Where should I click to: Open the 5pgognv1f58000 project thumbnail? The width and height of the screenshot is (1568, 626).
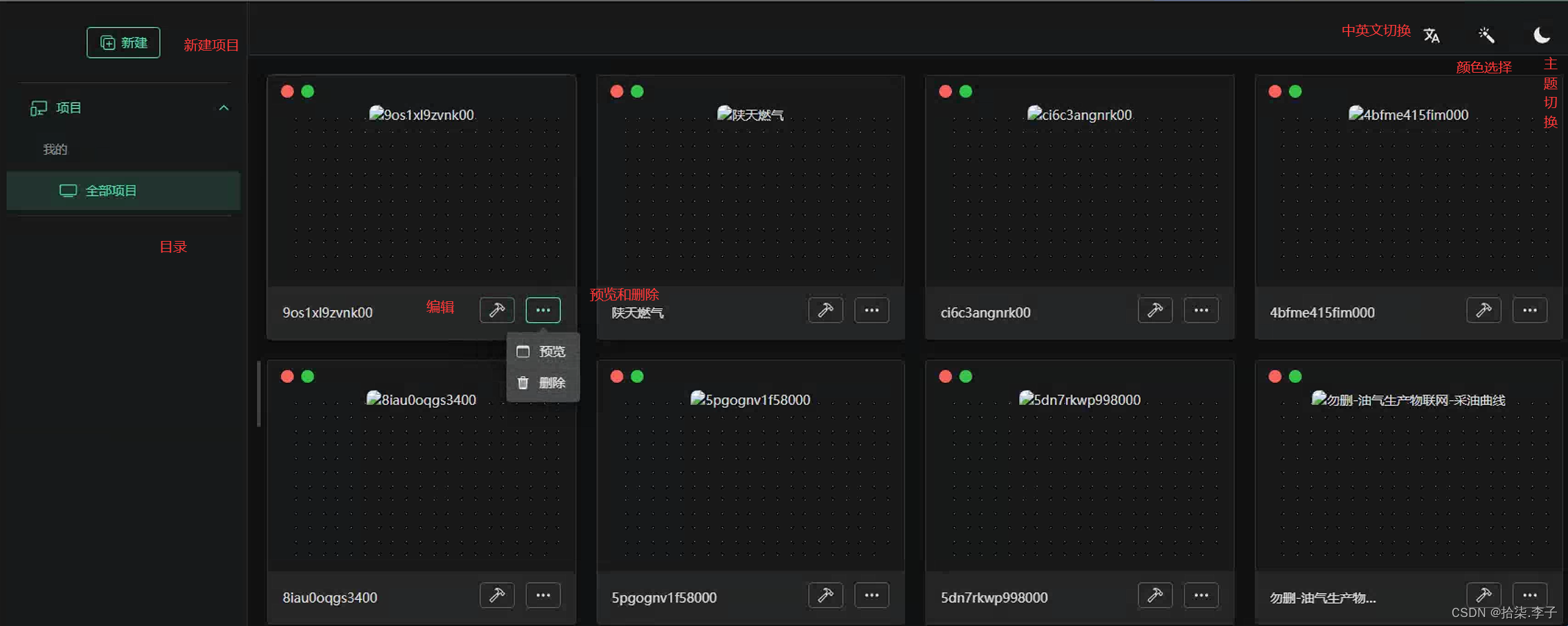[750, 478]
